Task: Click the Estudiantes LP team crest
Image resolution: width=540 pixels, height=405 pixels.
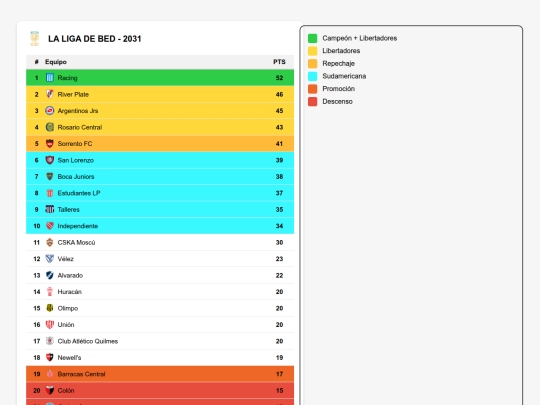Action: [50, 193]
